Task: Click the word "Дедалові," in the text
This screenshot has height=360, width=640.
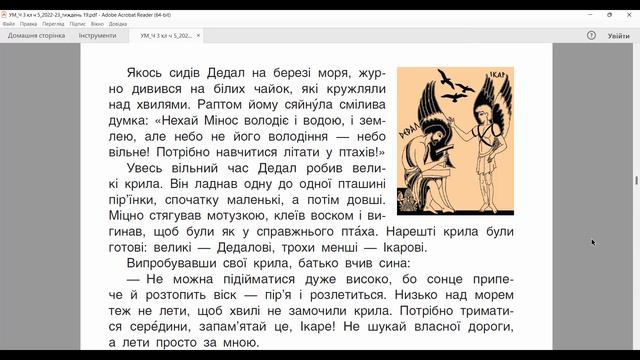Action: pos(245,248)
